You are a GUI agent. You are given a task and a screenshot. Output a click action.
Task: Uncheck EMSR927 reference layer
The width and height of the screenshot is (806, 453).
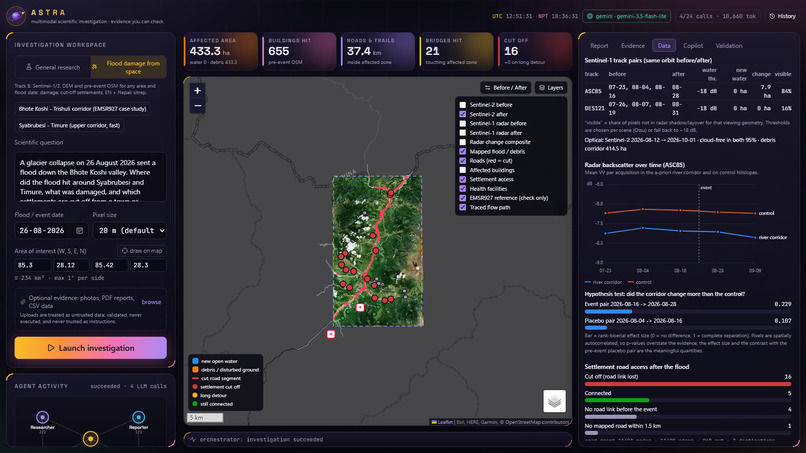[x=463, y=198]
